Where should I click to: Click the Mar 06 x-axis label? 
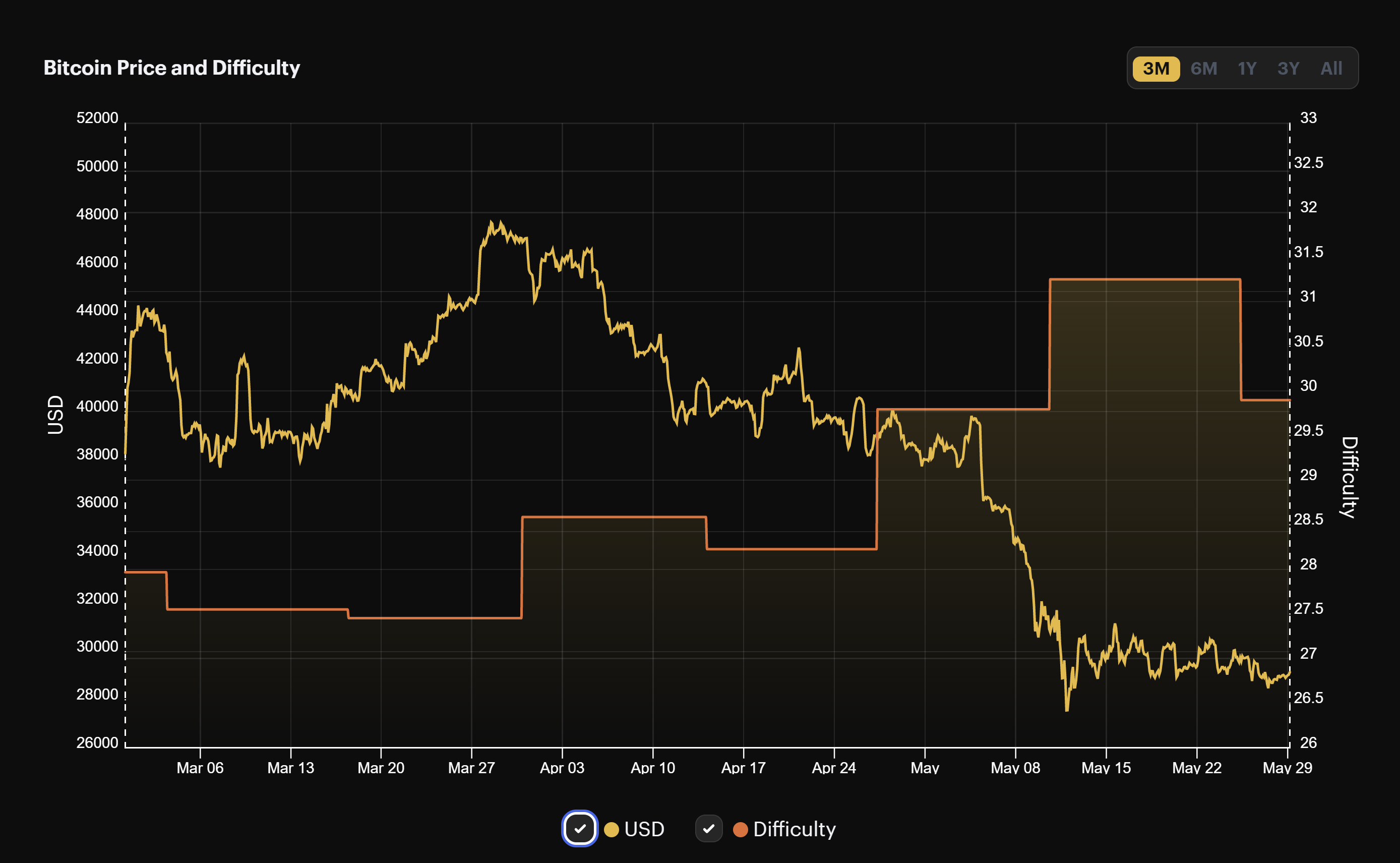pyautogui.click(x=200, y=768)
